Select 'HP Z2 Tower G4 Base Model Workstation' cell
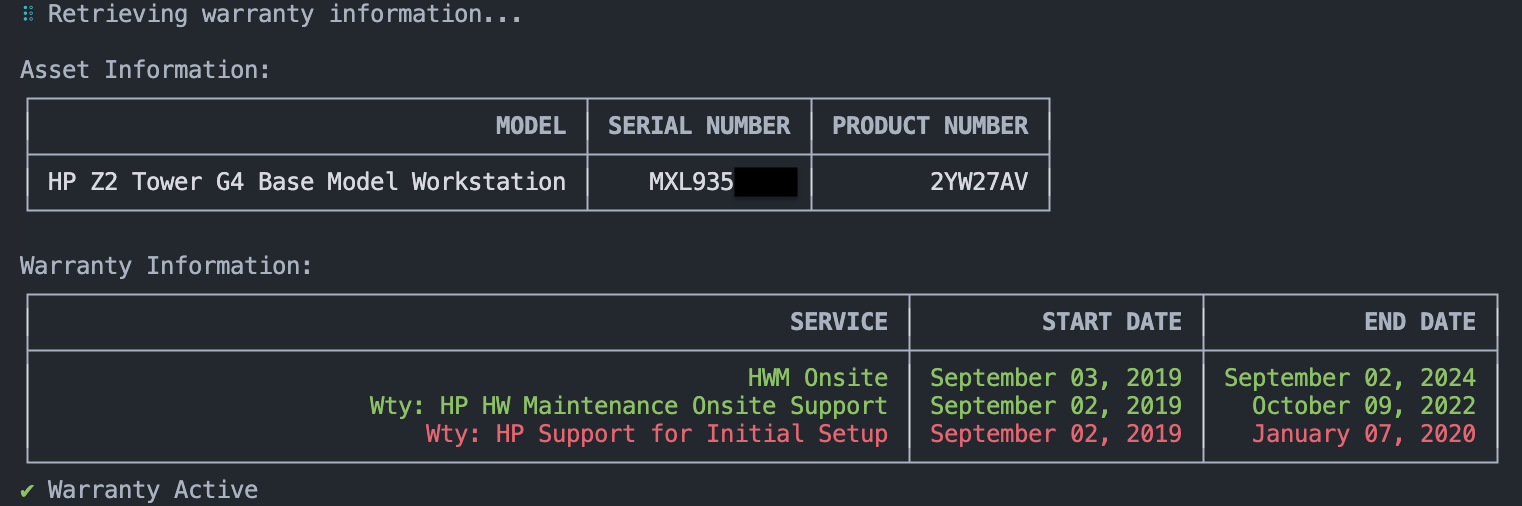The image size is (1522, 506). tap(307, 182)
